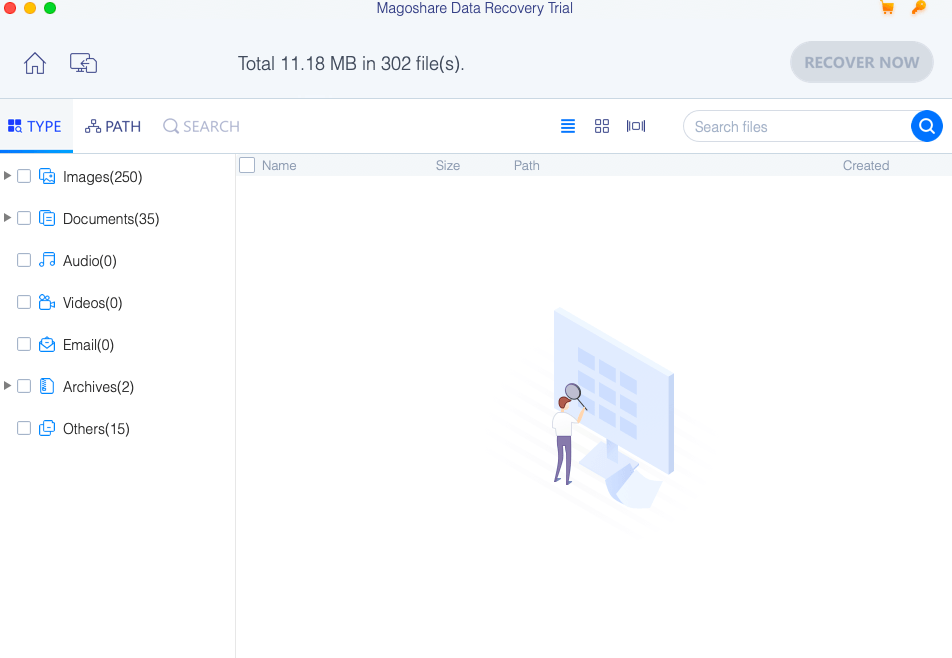Viewport: 952px width, 658px height.
Task: Close the window with red button
Action: coord(10,8)
